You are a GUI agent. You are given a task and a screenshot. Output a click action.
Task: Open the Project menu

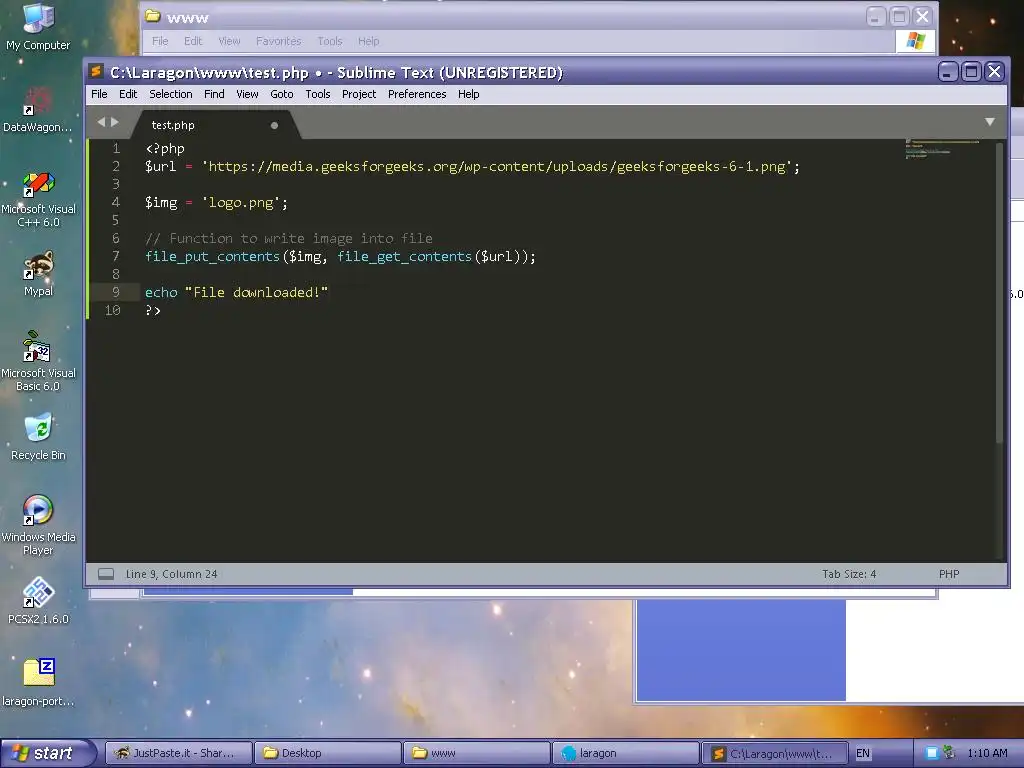point(359,94)
